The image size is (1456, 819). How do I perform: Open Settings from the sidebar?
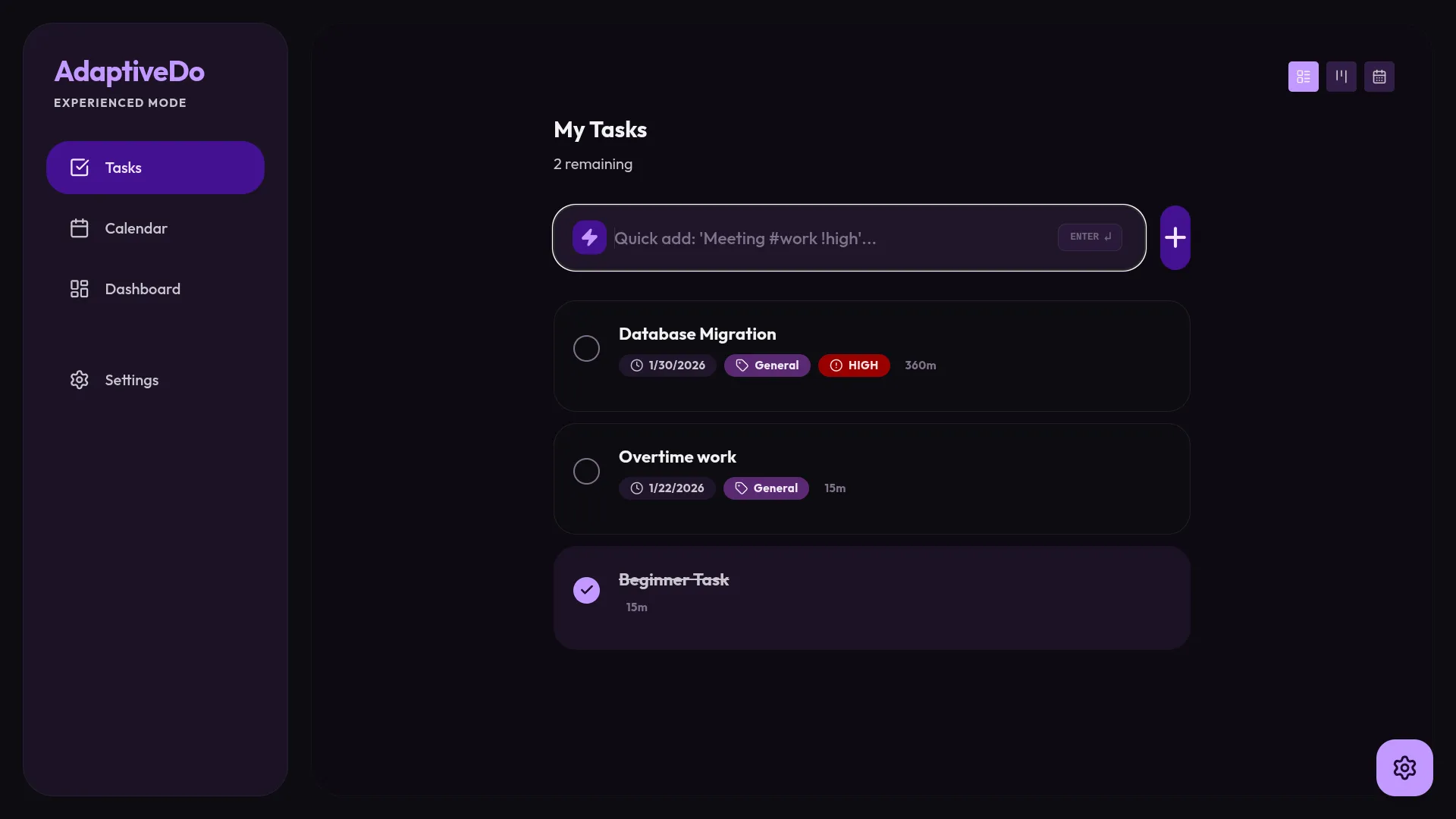tap(131, 380)
